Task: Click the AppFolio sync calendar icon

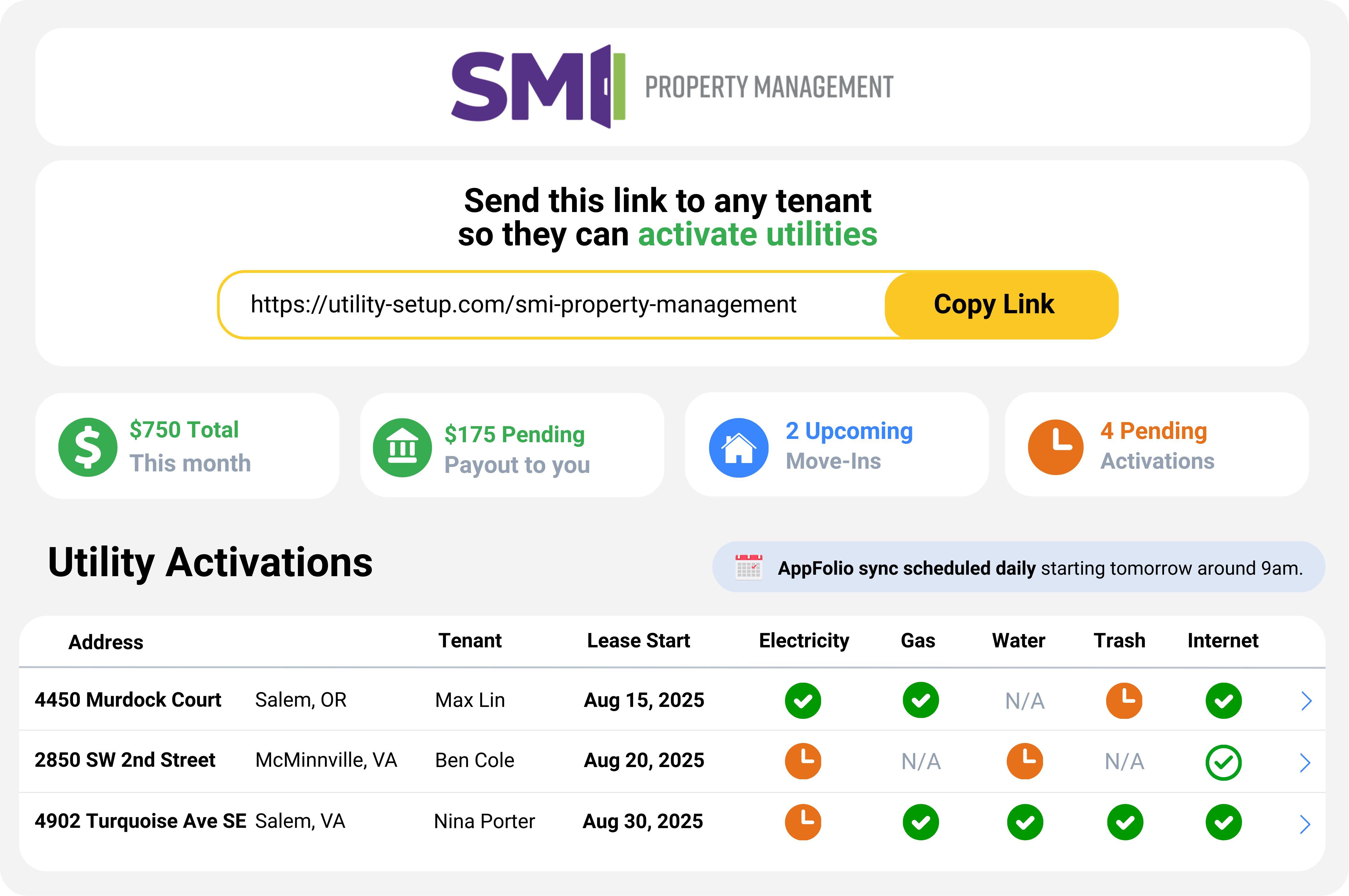Action: tap(749, 567)
